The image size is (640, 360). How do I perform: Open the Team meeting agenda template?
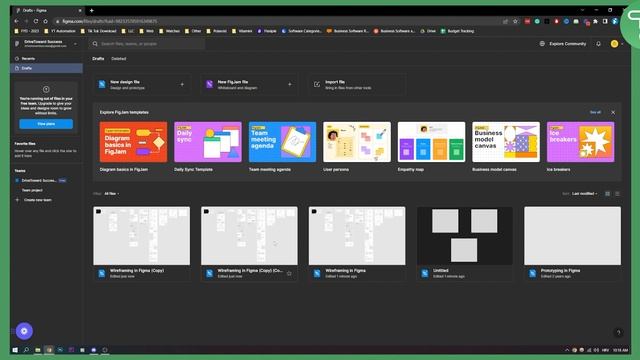(282, 142)
